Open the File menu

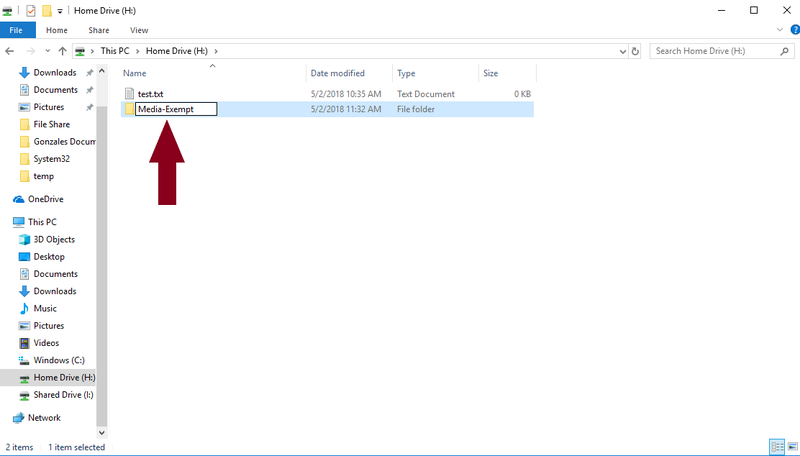(x=17, y=31)
